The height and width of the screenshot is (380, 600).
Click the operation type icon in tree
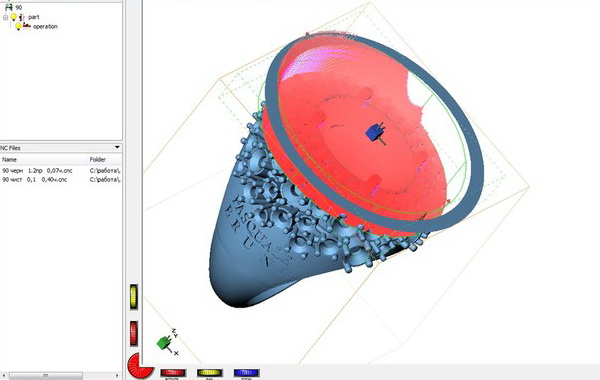[27, 26]
